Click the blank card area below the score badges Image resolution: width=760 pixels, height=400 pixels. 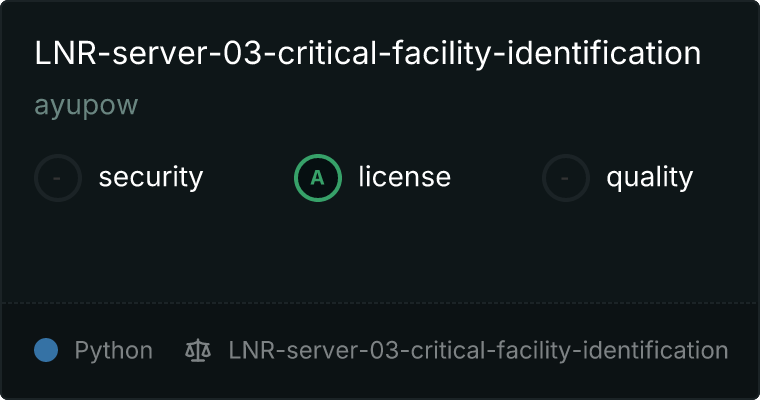[380, 252]
